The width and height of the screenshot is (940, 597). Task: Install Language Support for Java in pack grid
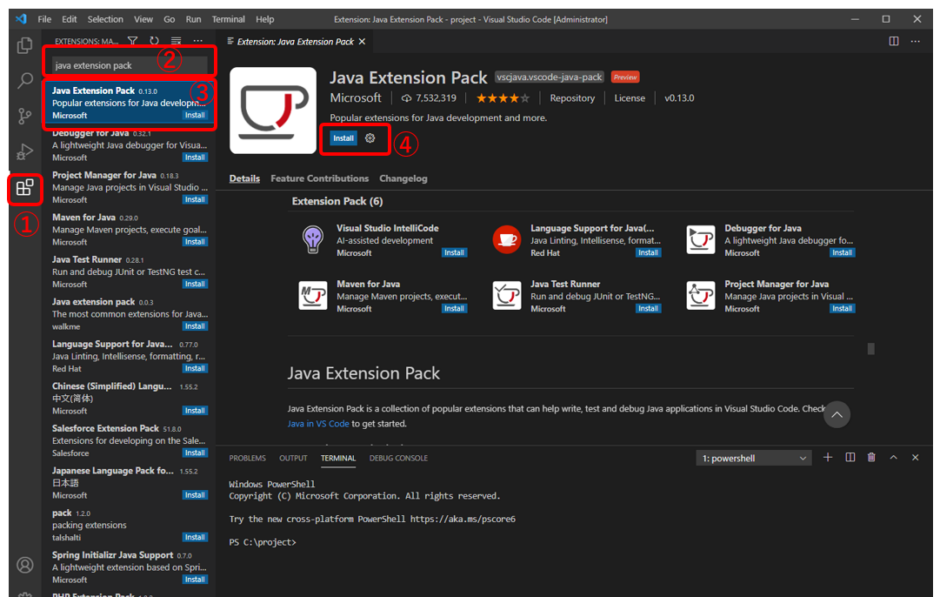[x=648, y=253]
